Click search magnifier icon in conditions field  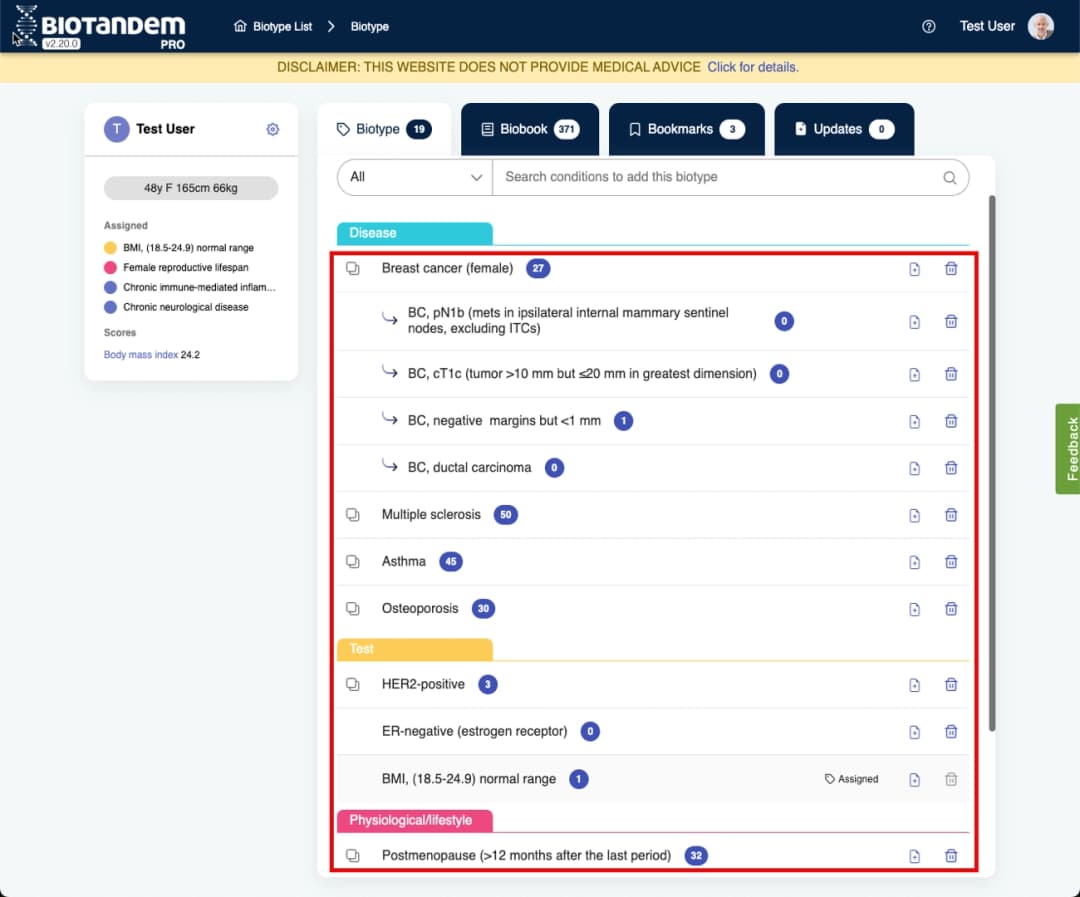[949, 178]
